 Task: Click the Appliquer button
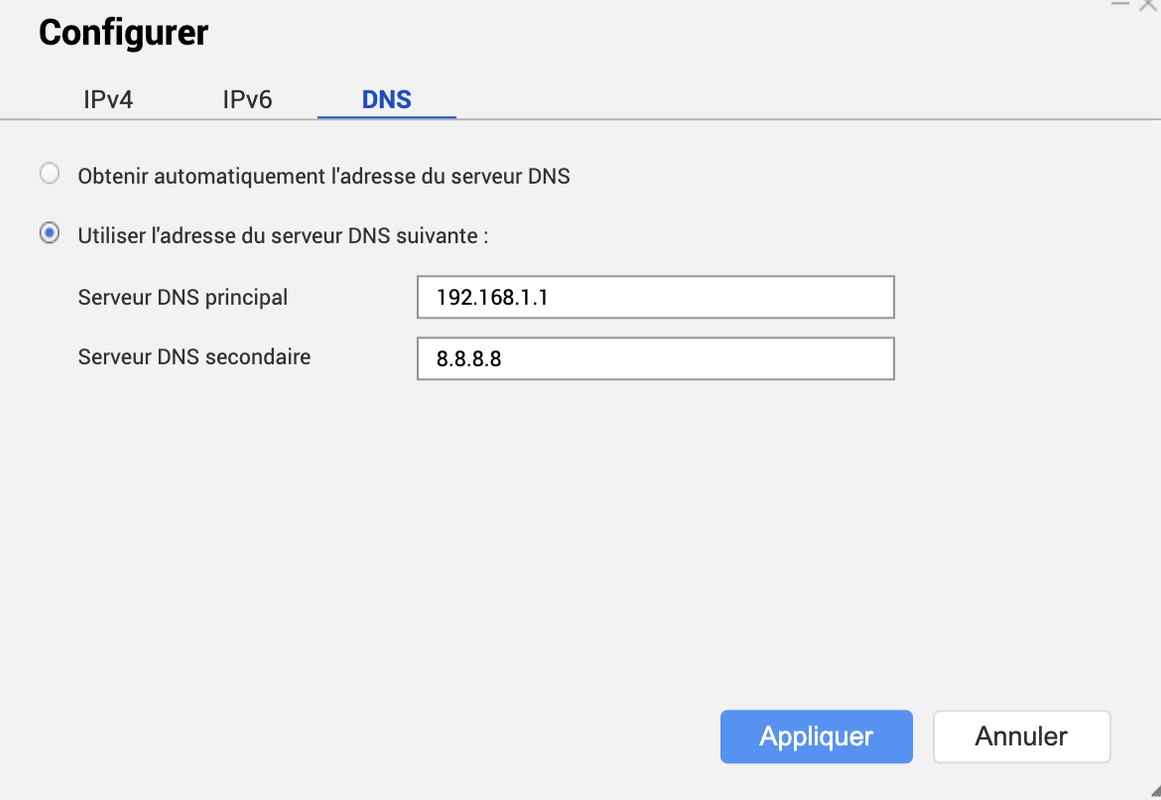click(x=816, y=736)
